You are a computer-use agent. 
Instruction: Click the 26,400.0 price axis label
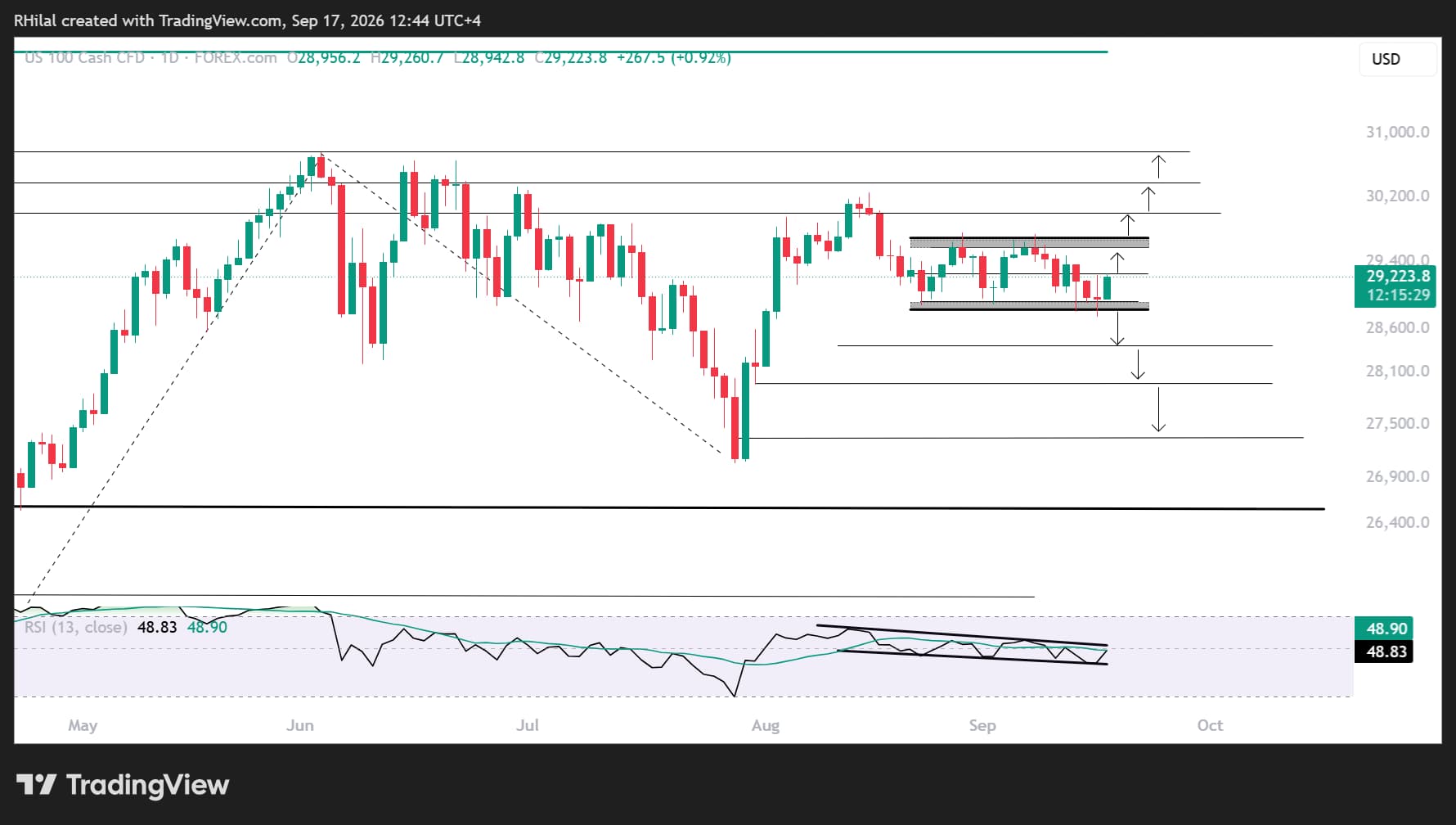click(x=1397, y=522)
